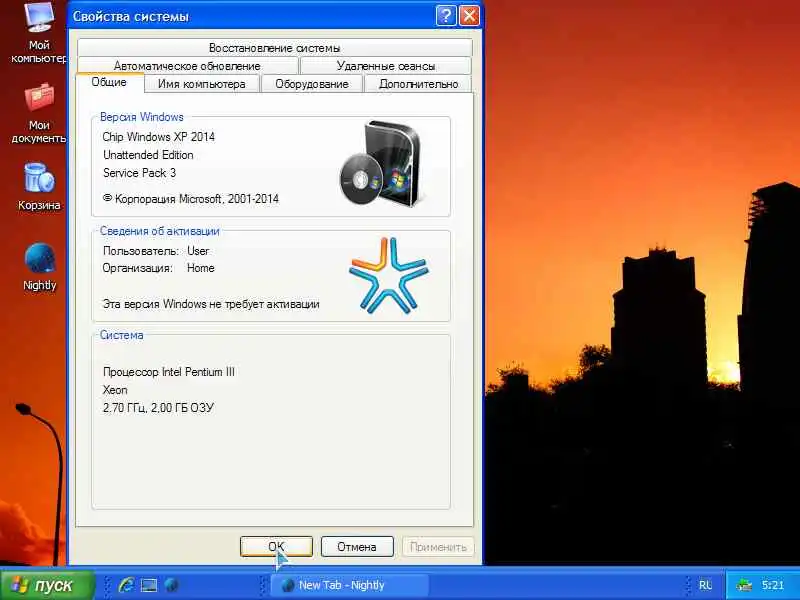The width and height of the screenshot is (800, 600).
Task: Click the Отмена button
Action: [357, 546]
